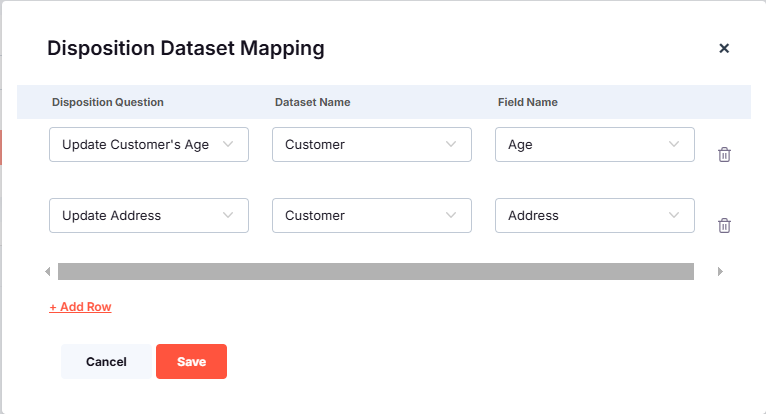Expand second row's Customer dataset dropdown

click(371, 215)
